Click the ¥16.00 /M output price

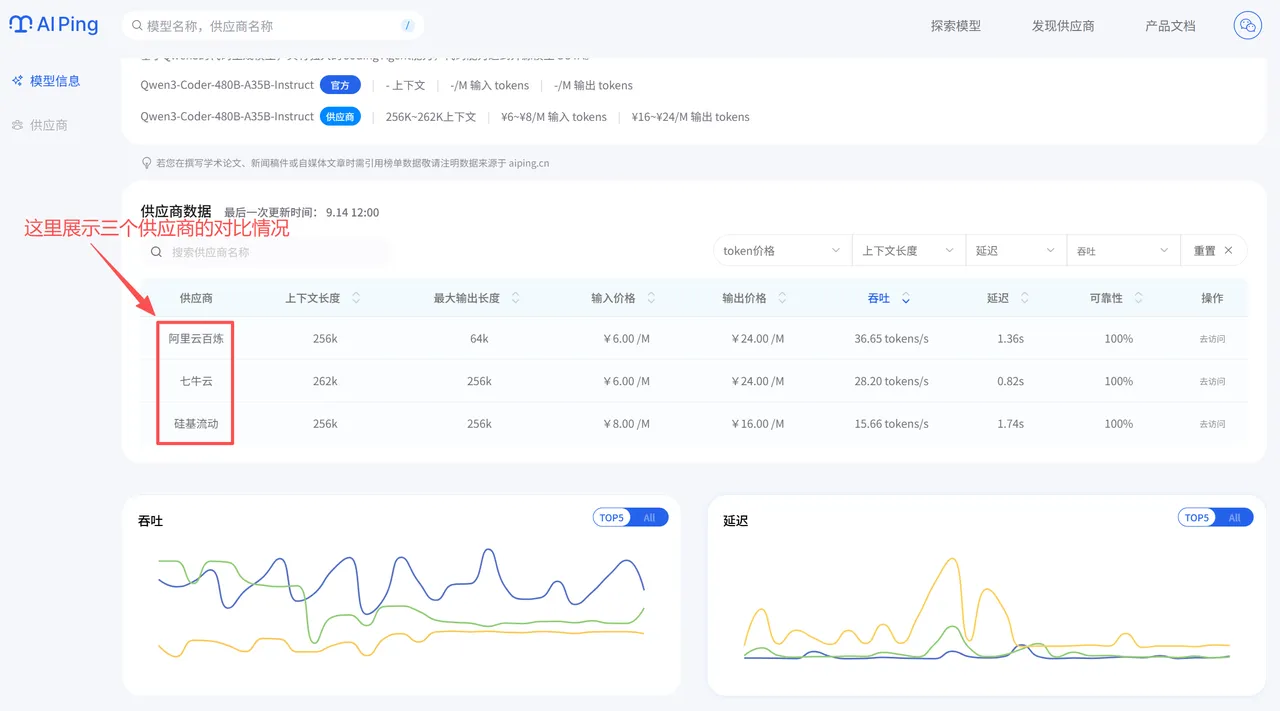tap(757, 424)
